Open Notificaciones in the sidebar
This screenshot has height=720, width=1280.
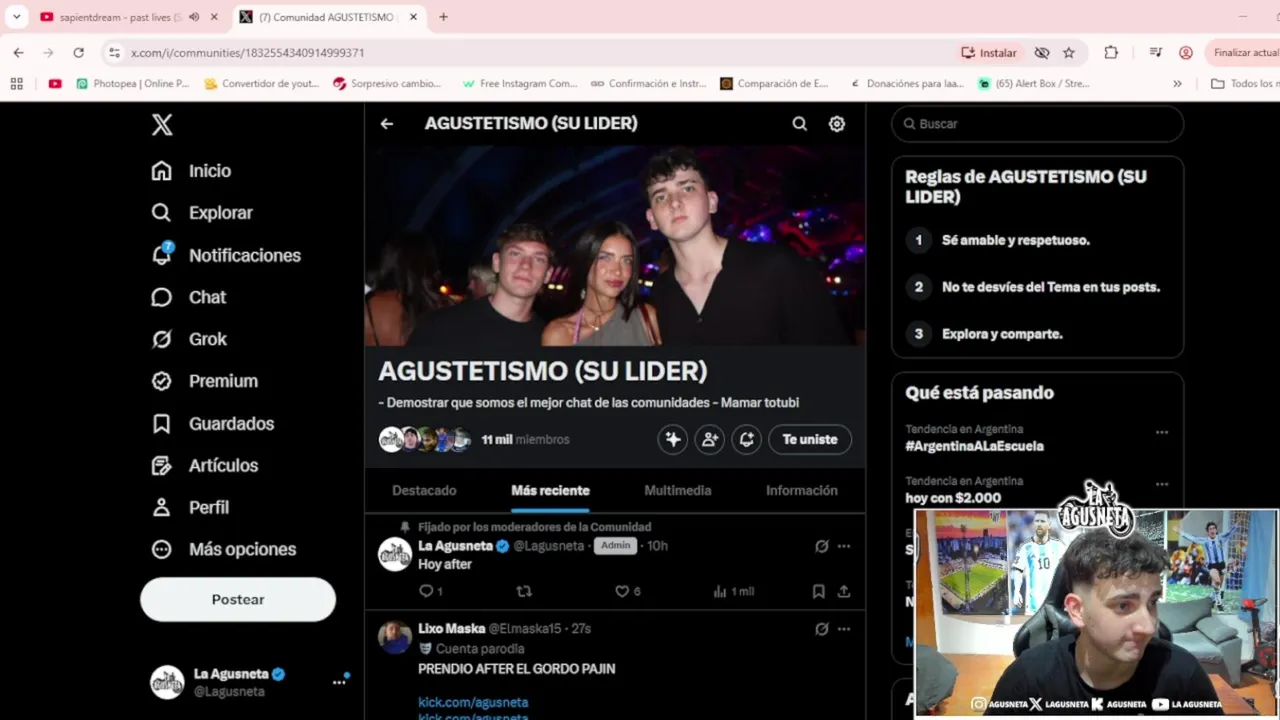tap(226, 255)
